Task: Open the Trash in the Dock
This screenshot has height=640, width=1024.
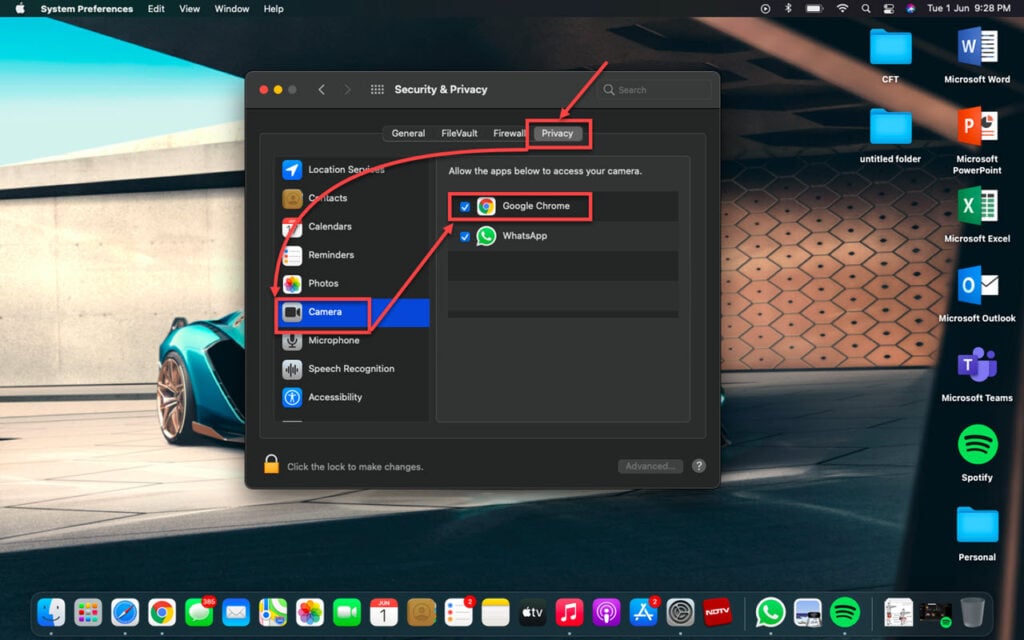Action: pyautogui.click(x=972, y=613)
